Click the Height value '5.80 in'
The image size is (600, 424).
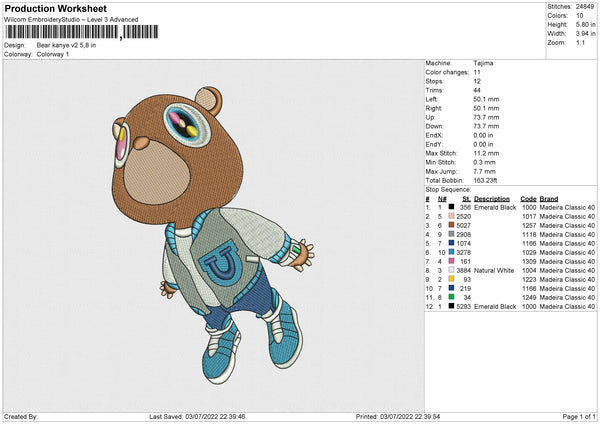point(585,24)
